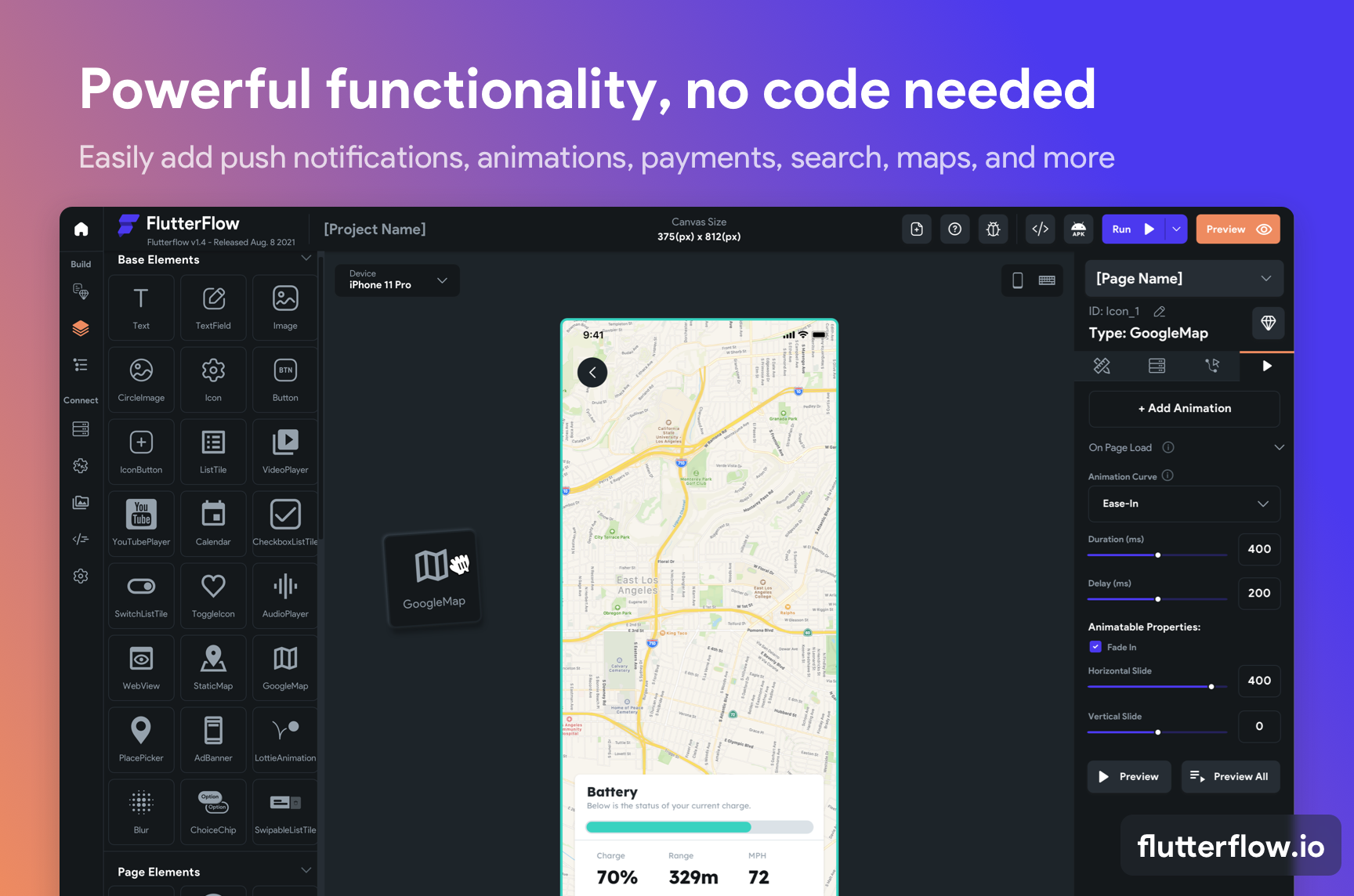The width and height of the screenshot is (1354, 896).
Task: Select the LottieAnimation widget
Action: pyautogui.click(x=284, y=739)
